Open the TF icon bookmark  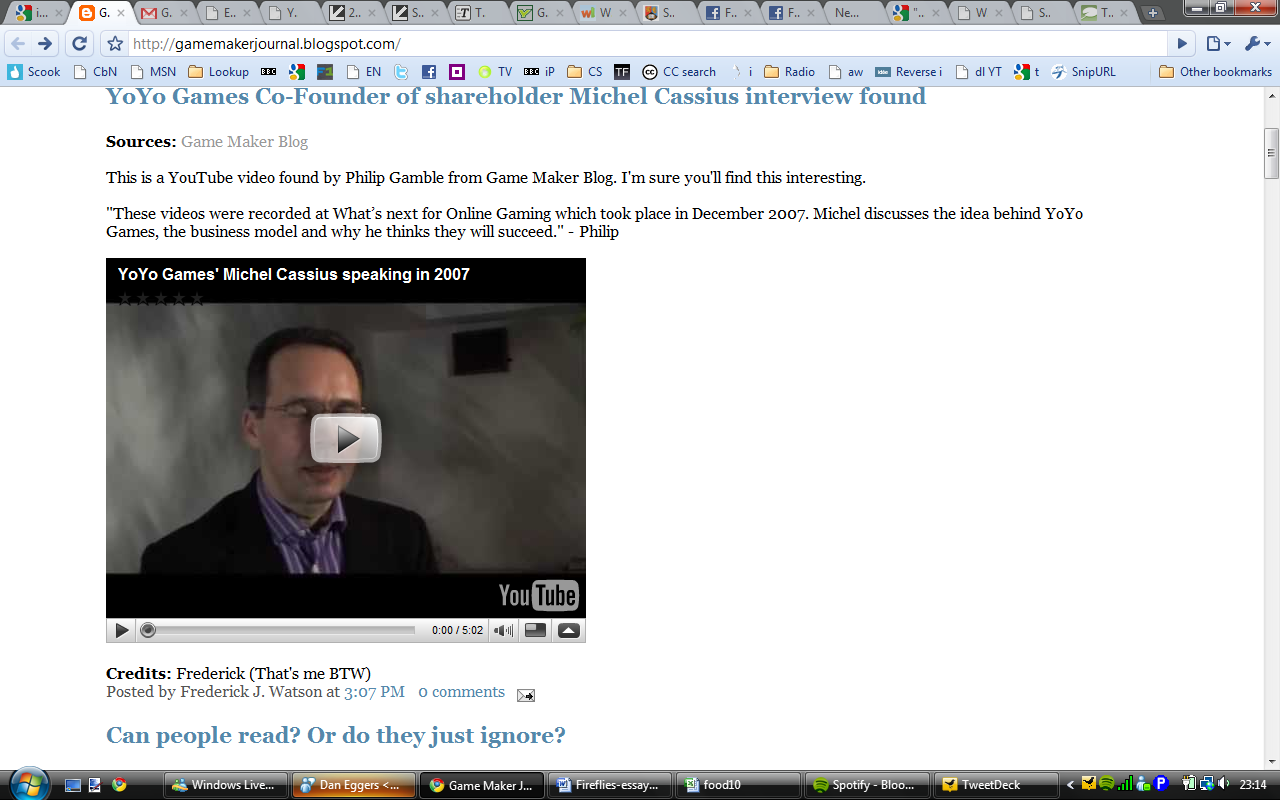(622, 72)
